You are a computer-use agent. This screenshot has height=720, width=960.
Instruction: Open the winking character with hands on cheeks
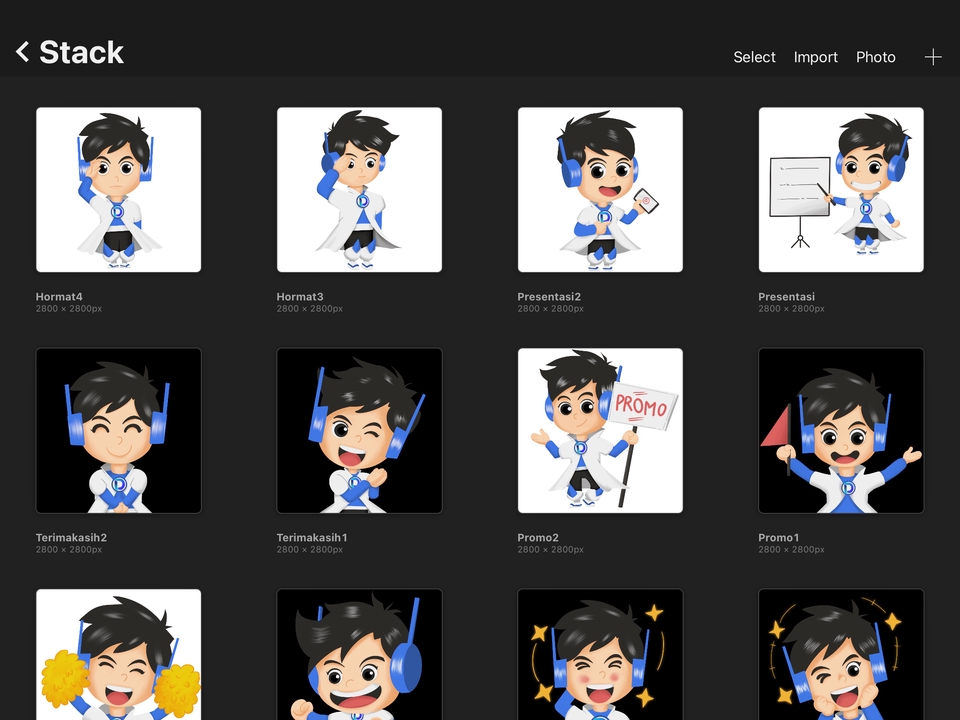[841, 654]
